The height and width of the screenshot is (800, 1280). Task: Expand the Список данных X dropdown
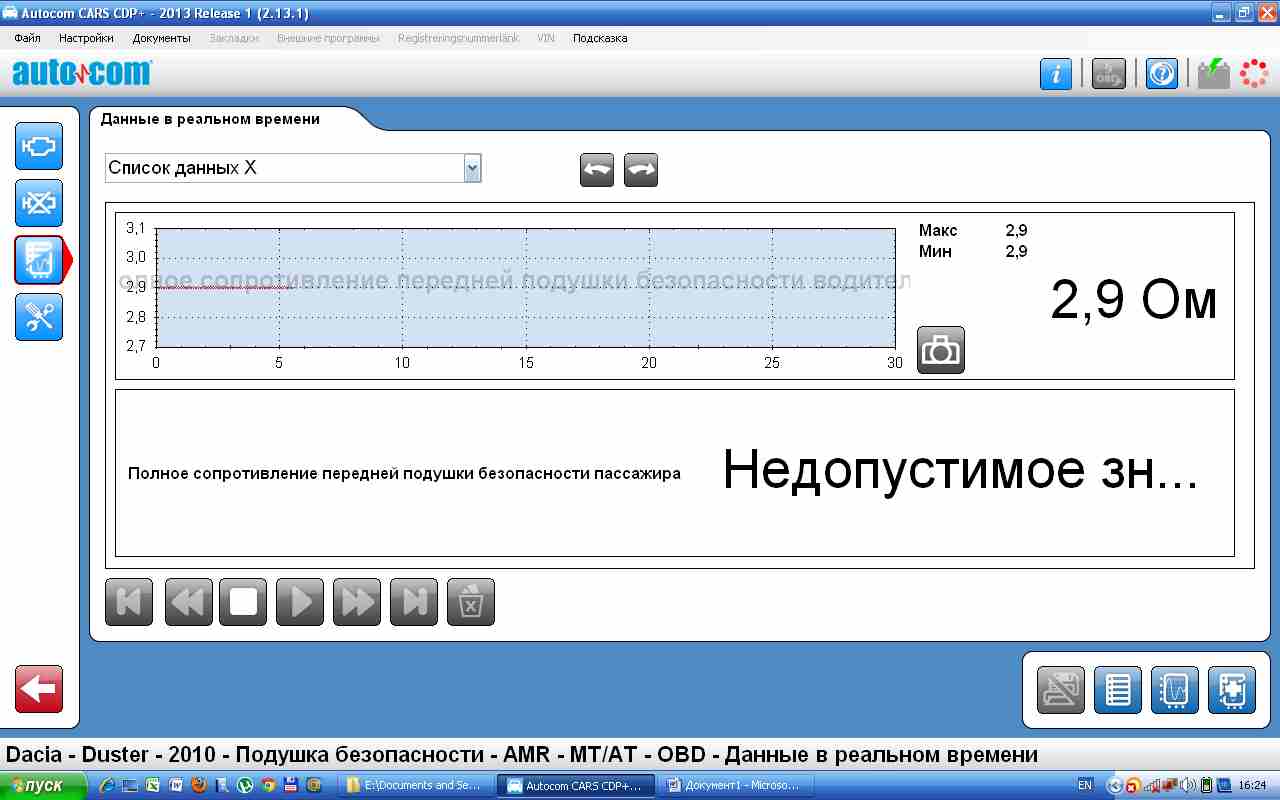[x=472, y=169]
